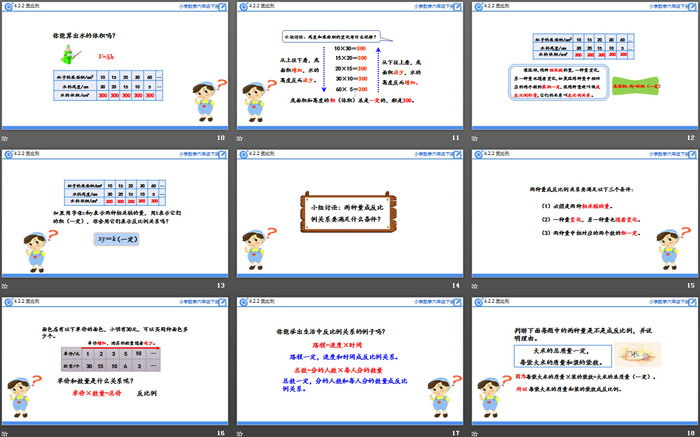Image resolution: width=700 pixels, height=437 pixels.
Task: Click the gray price table on slide 16
Action: click(x=111, y=359)
